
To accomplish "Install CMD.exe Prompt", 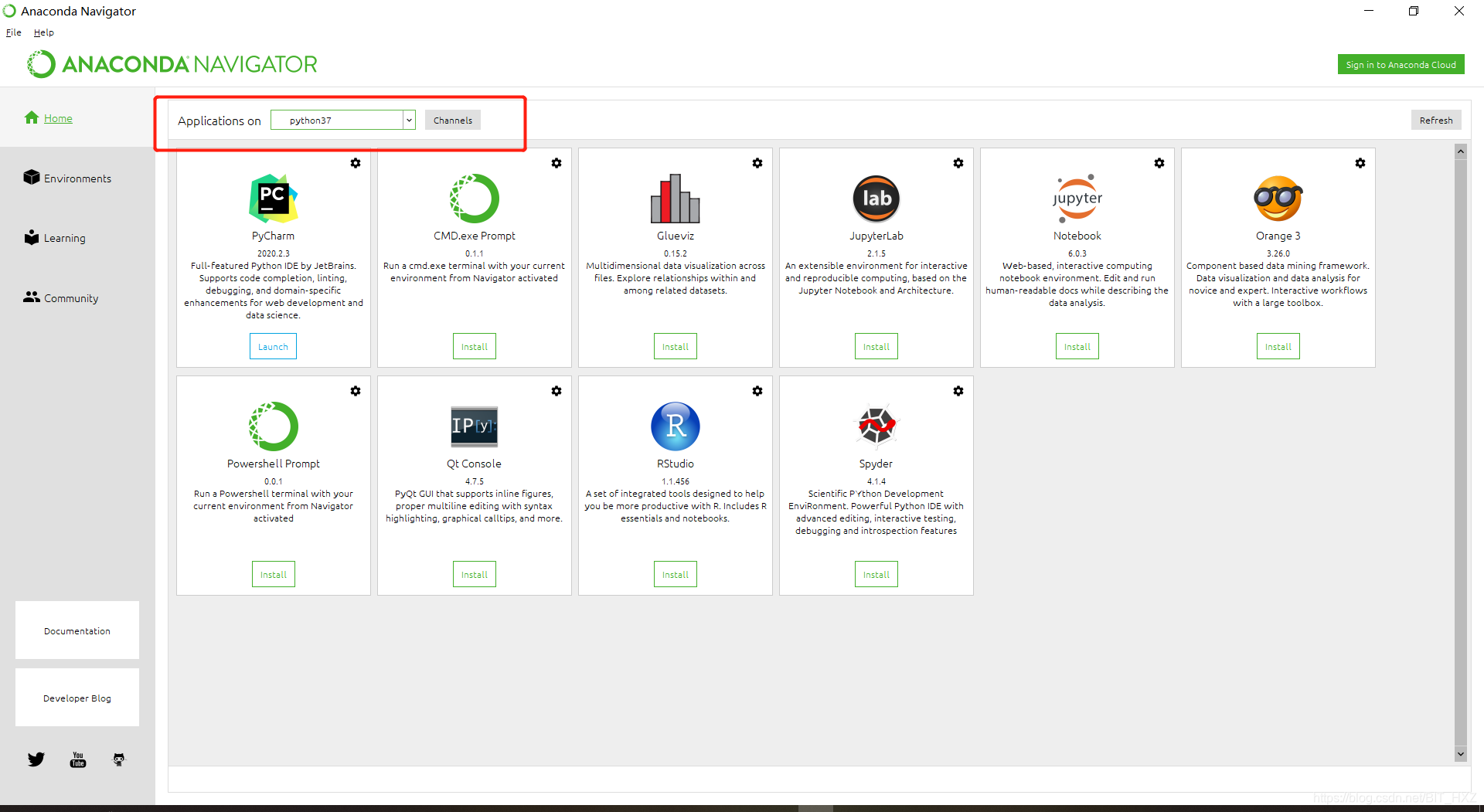I will click(475, 346).
